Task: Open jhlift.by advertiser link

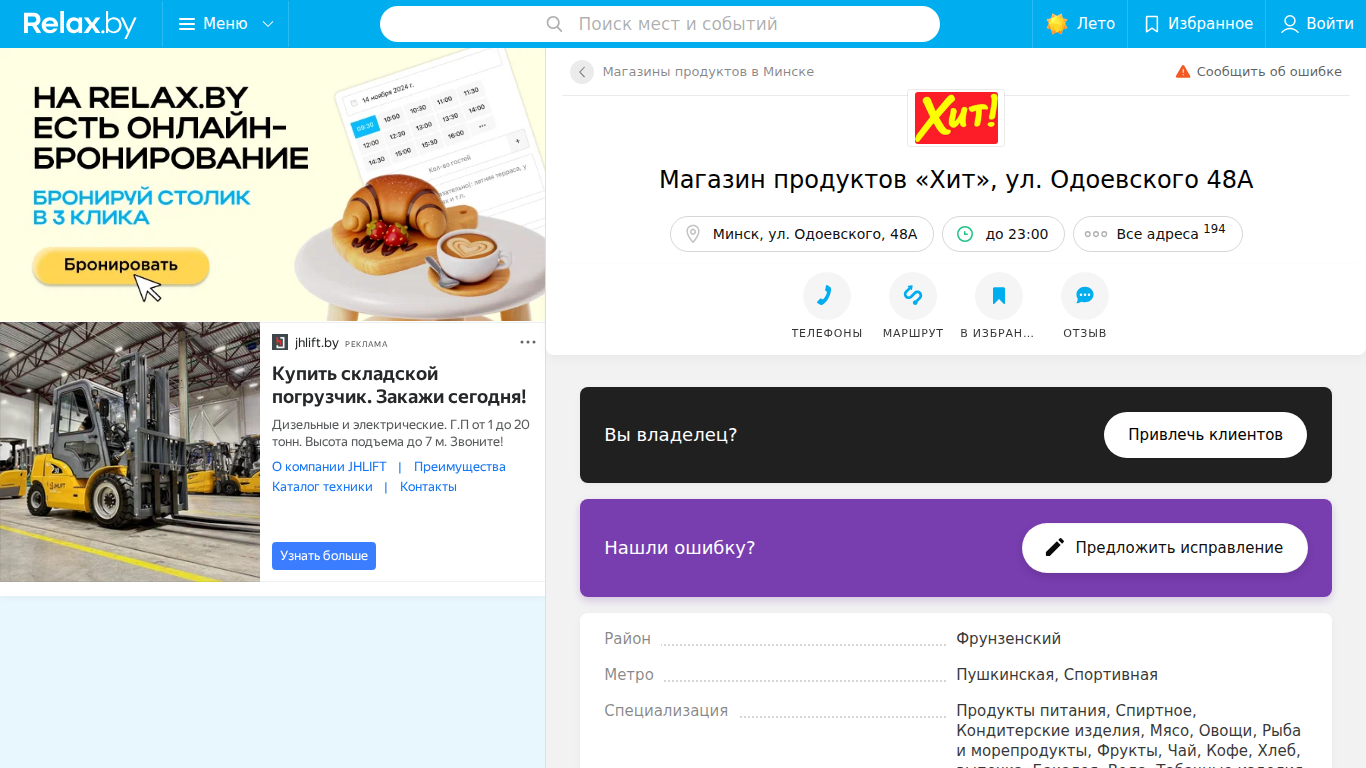Action: [317, 342]
